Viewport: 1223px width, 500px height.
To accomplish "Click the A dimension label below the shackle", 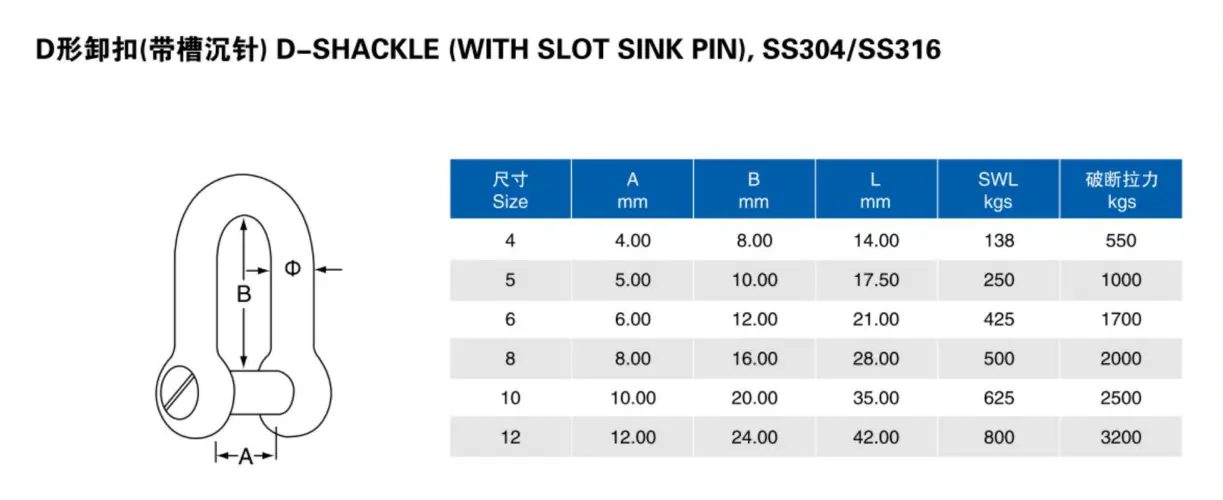I will coord(246,456).
